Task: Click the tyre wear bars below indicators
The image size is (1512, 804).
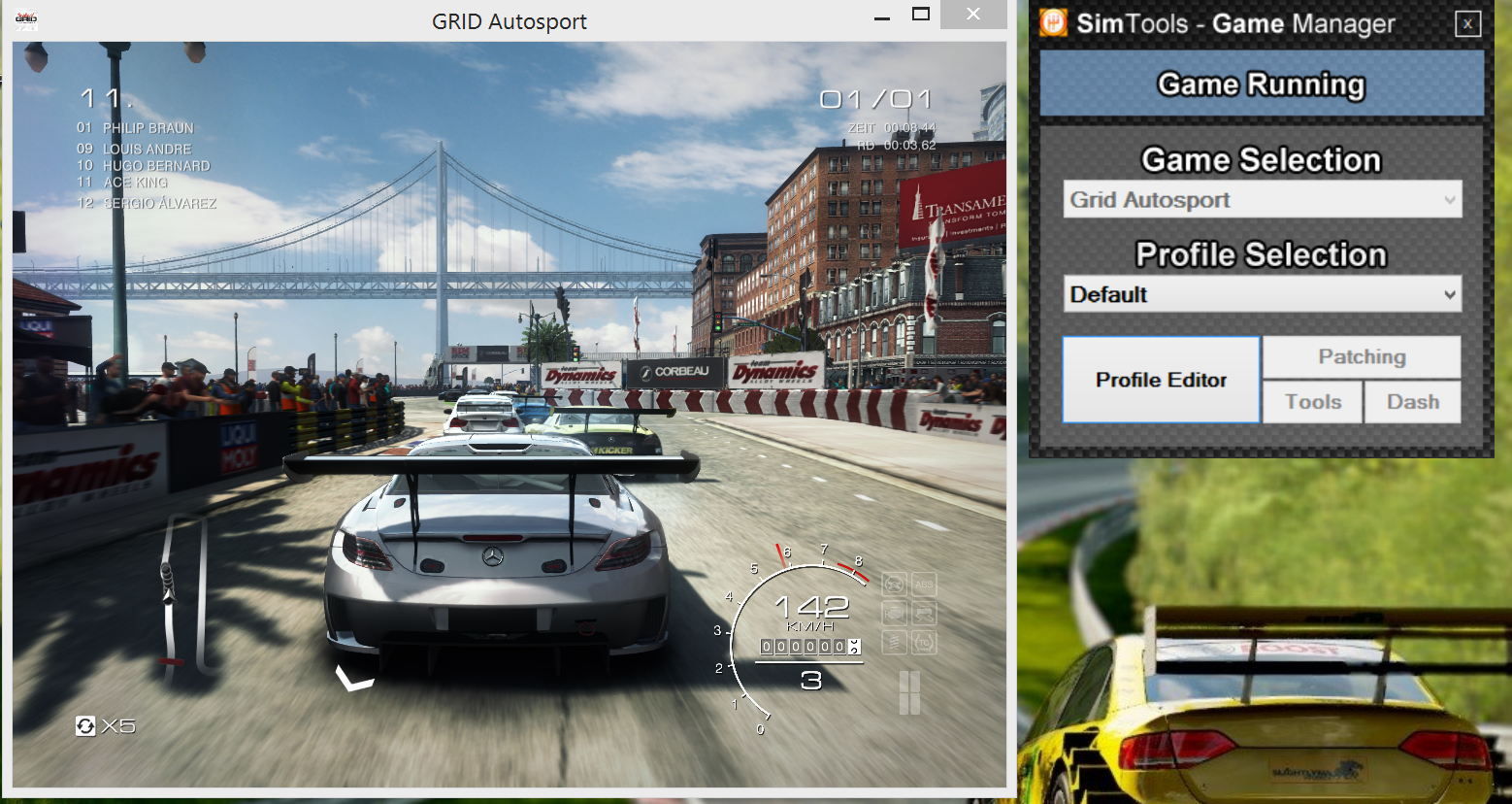Action: (909, 692)
